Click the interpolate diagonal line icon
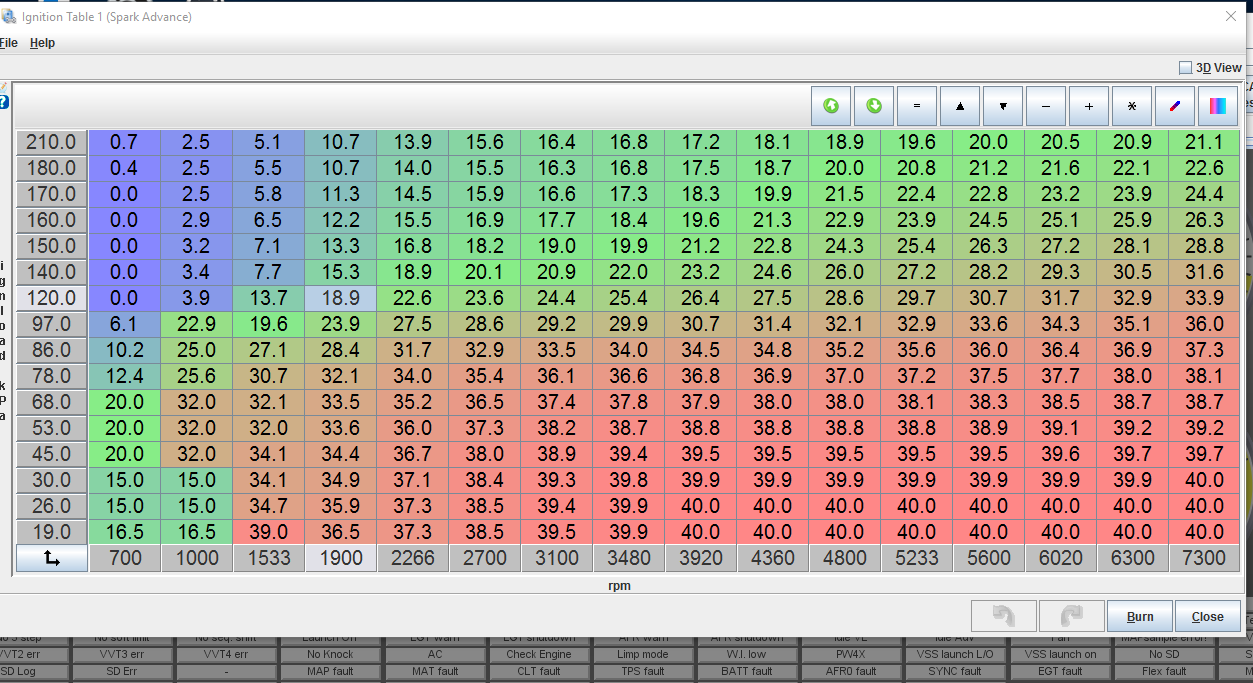Viewport: 1253px width, 683px height. click(1175, 106)
